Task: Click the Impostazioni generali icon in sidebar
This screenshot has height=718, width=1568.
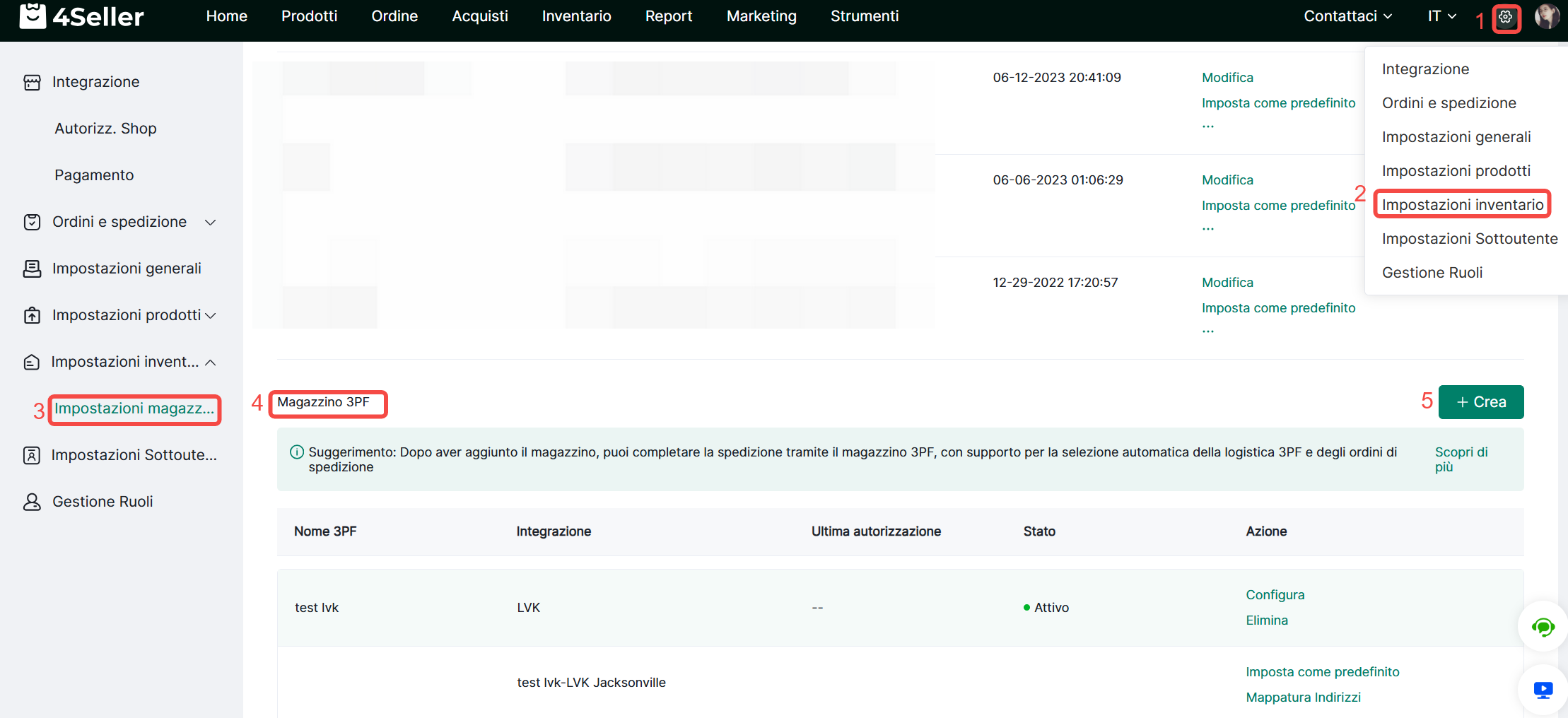Action: tap(32, 269)
